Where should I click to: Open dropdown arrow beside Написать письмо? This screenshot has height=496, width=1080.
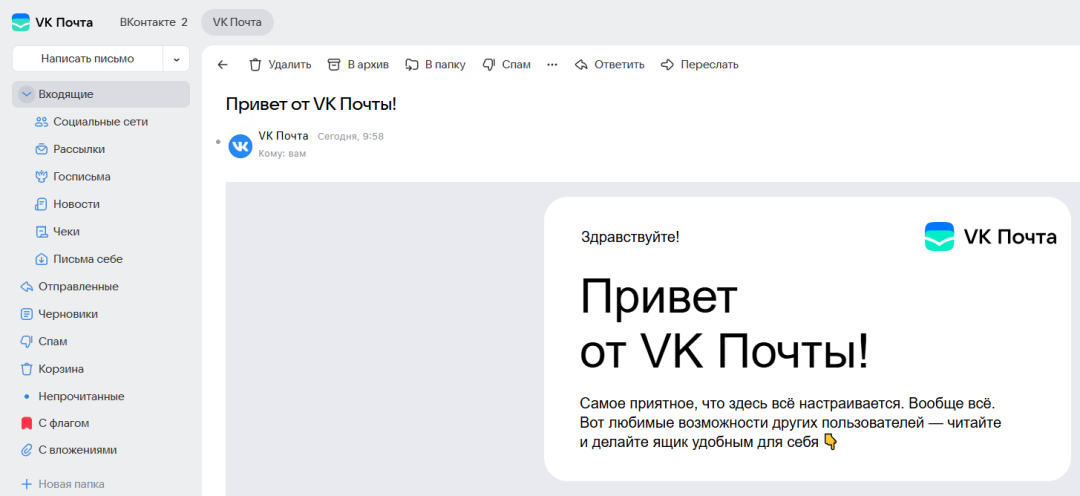click(x=176, y=59)
